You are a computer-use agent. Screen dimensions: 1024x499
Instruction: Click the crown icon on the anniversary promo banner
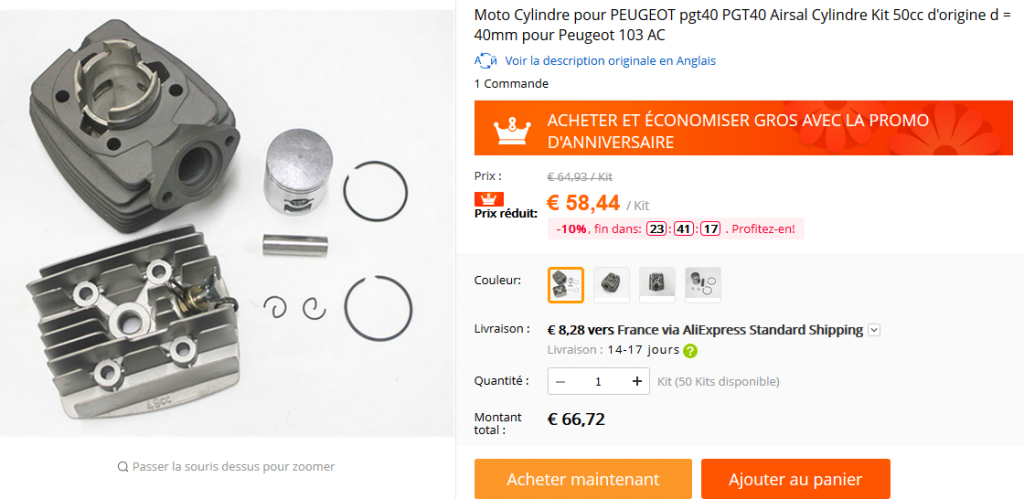pyautogui.click(x=514, y=131)
